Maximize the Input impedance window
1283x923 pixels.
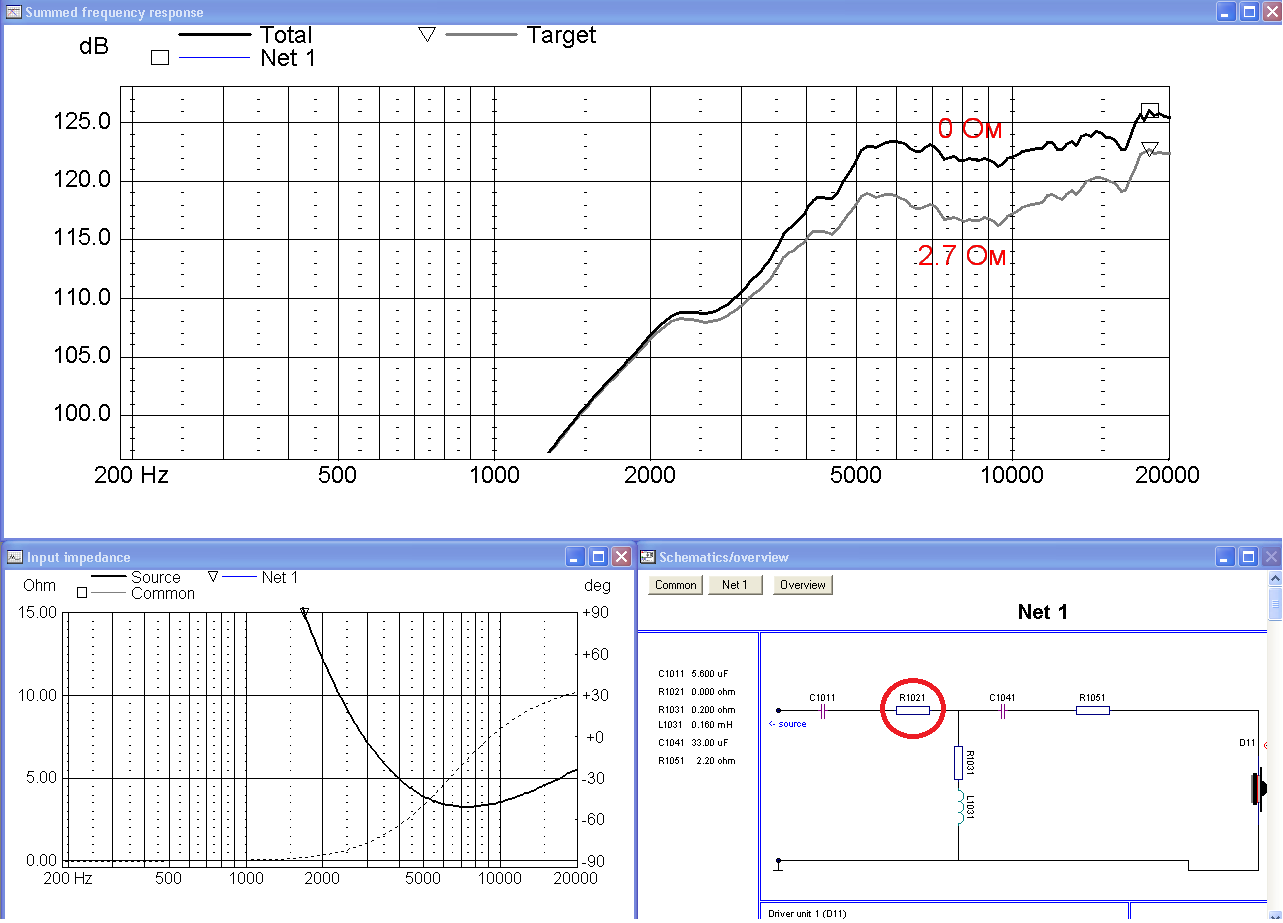598,557
